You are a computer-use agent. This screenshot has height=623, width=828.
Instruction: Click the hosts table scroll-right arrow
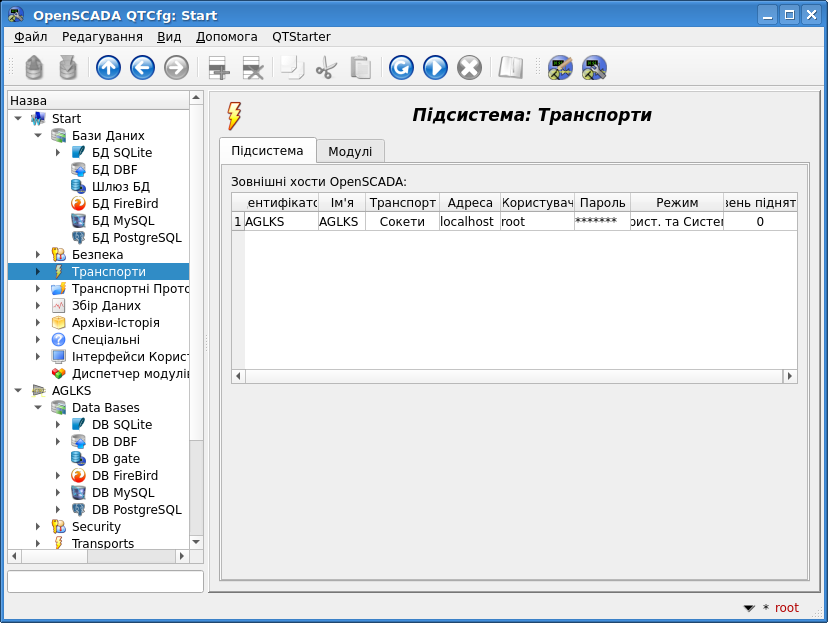coord(790,376)
